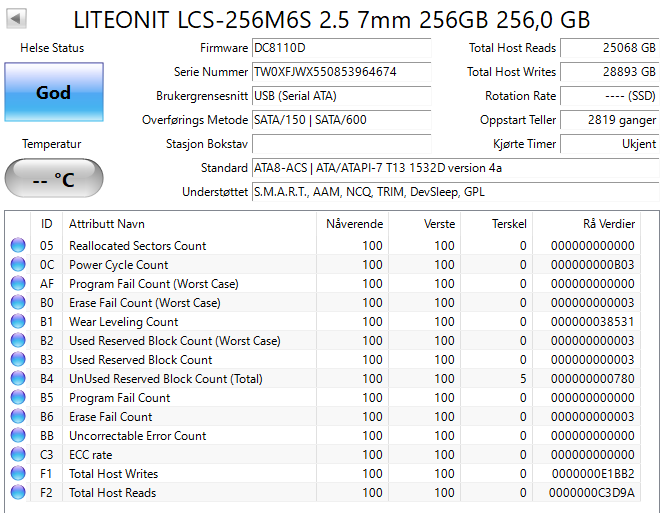Screen dimensions: 665x513
Task: Select the Power Cycle Count attribute name
Action: click(x=118, y=265)
